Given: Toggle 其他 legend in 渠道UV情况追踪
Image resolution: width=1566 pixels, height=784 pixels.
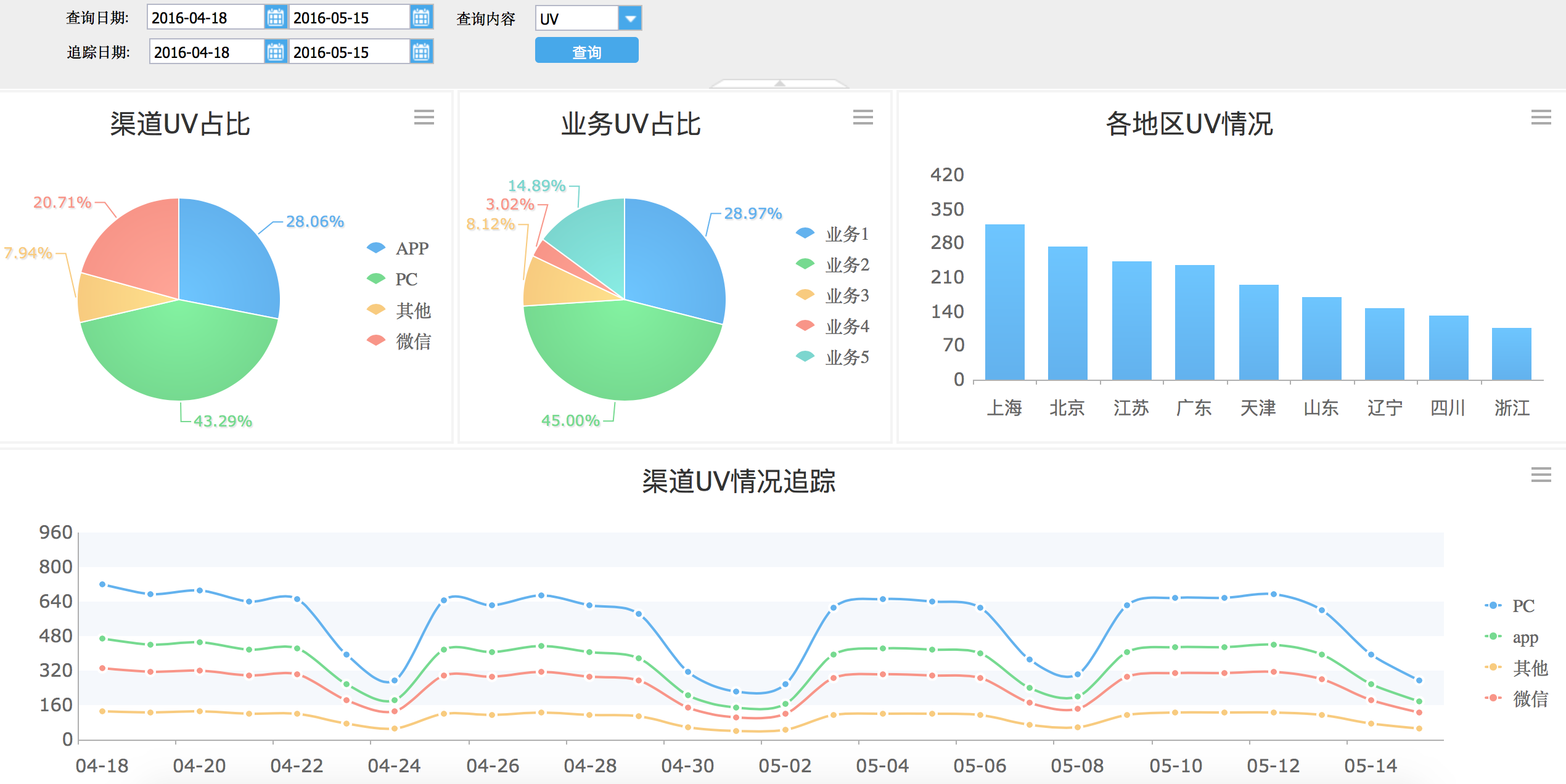Looking at the screenshot, I should [1509, 668].
